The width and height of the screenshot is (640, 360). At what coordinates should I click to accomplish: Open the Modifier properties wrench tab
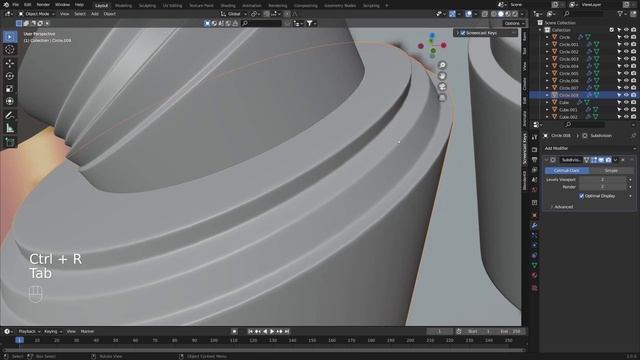coord(535,225)
